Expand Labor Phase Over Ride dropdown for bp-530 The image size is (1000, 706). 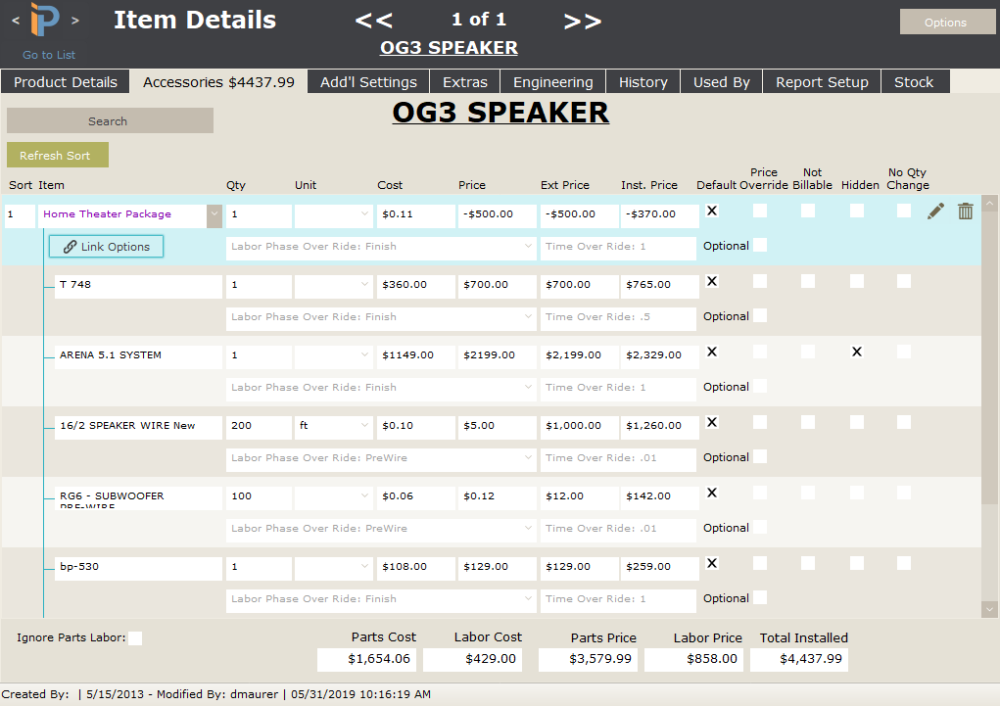pos(528,599)
